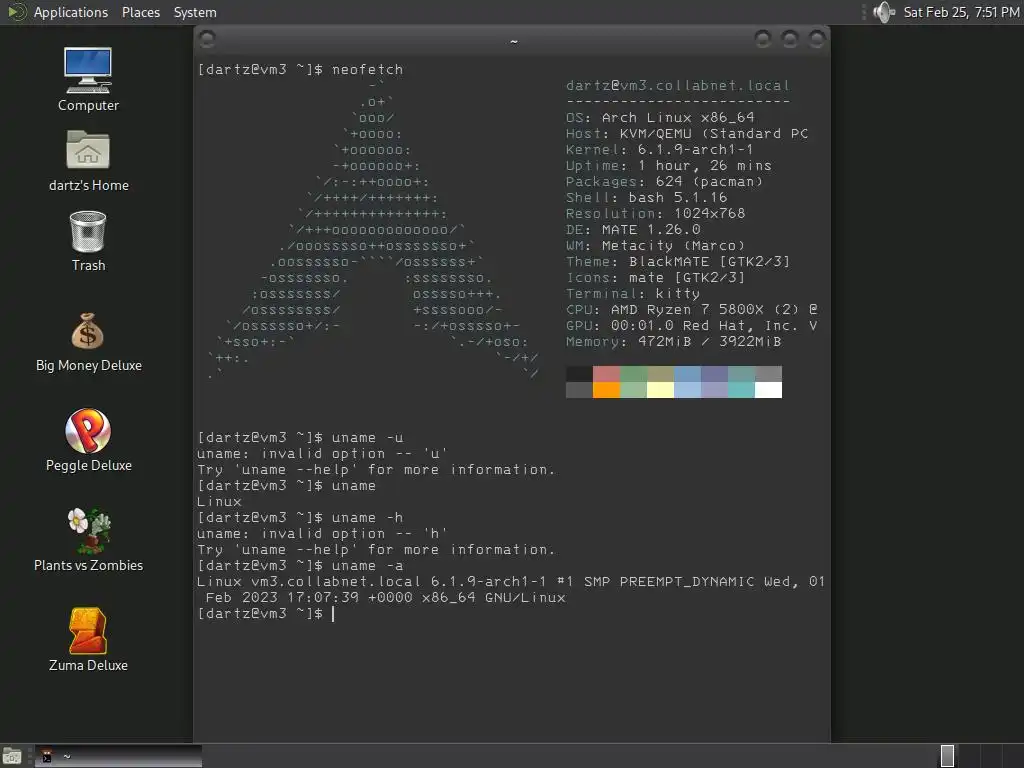Click the 'uname -a' command line
This screenshot has width=1024, height=768.
[x=300, y=566]
